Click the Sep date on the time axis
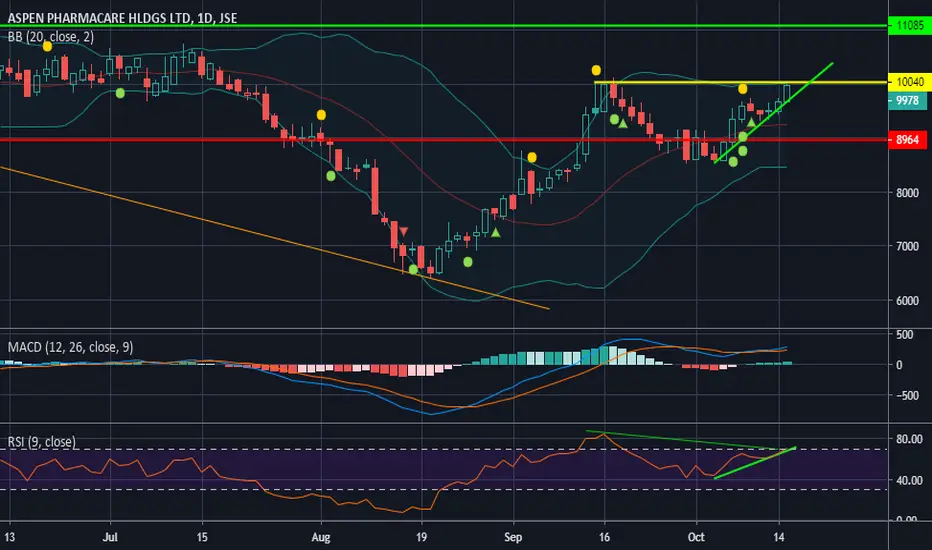This screenshot has height=550, width=932. pos(513,538)
